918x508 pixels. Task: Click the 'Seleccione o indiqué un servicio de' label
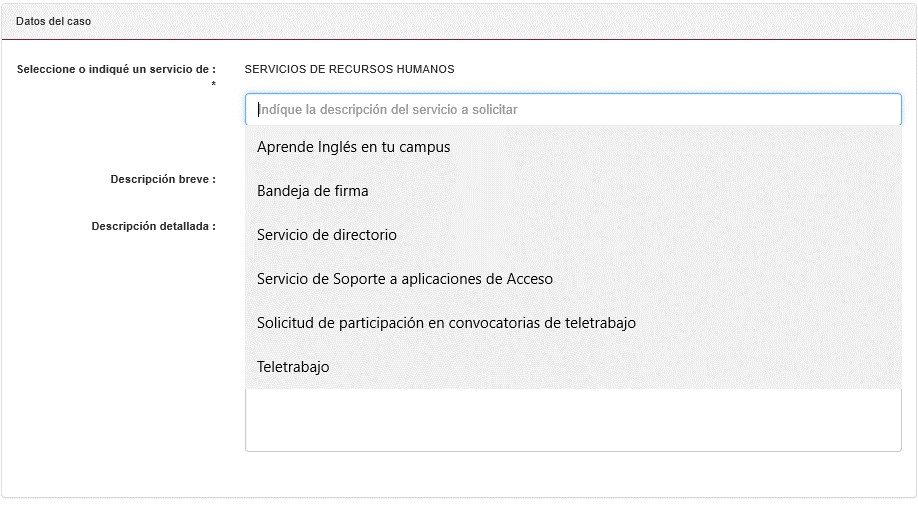click(116, 69)
